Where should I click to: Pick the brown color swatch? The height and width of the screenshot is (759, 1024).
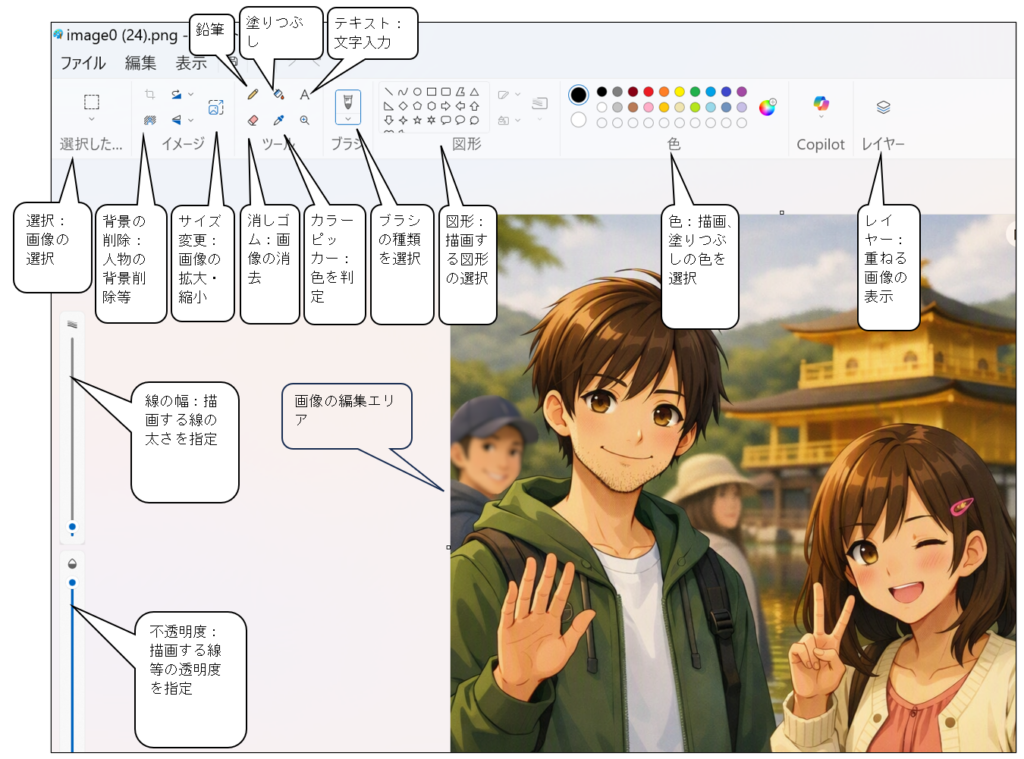click(x=633, y=107)
